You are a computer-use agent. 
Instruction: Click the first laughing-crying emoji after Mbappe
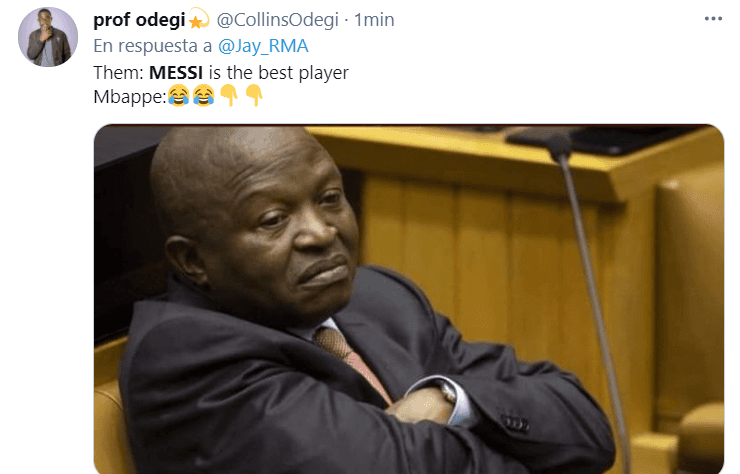pos(179,96)
